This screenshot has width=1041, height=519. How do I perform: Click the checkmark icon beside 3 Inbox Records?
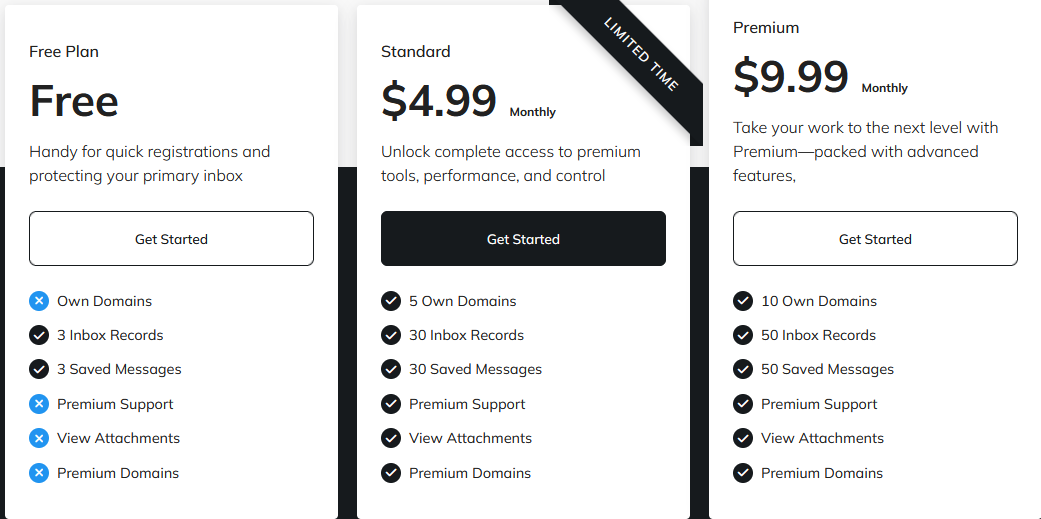tap(39, 335)
